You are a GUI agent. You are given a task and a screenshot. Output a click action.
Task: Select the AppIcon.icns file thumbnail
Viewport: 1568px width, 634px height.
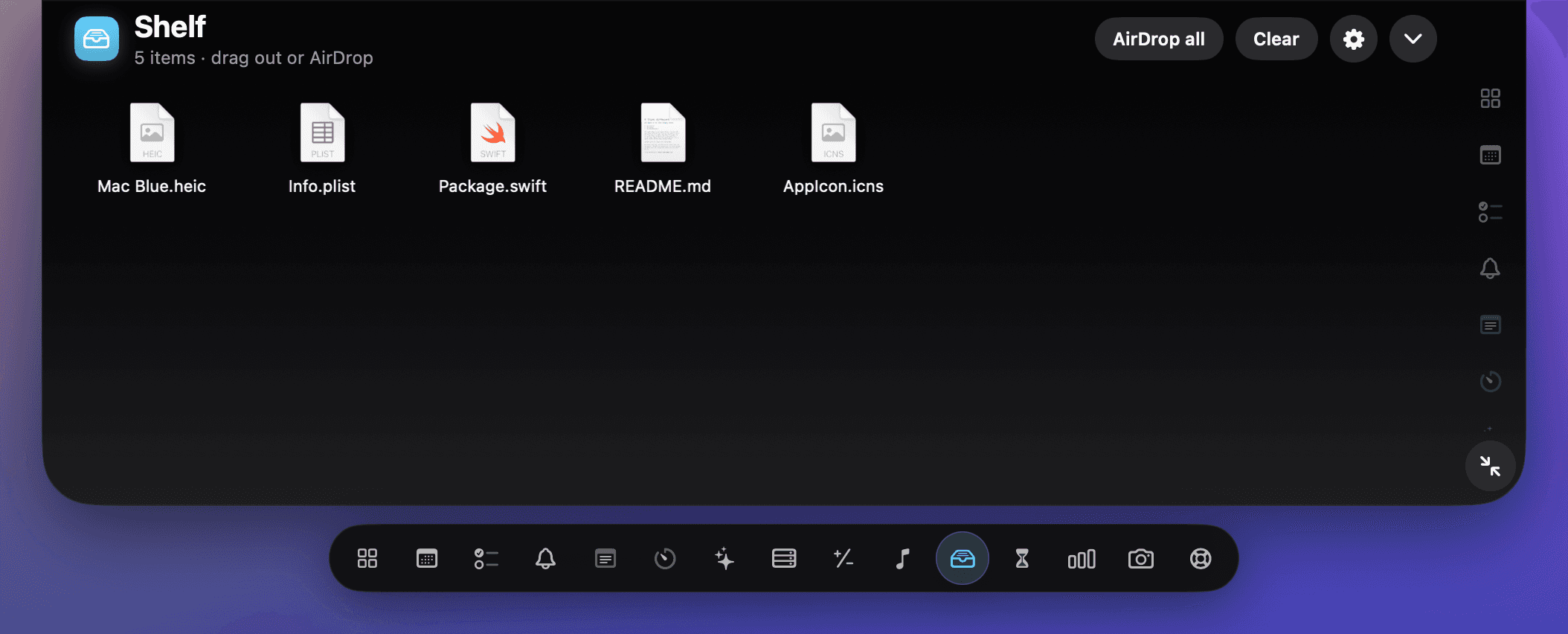coord(833,132)
